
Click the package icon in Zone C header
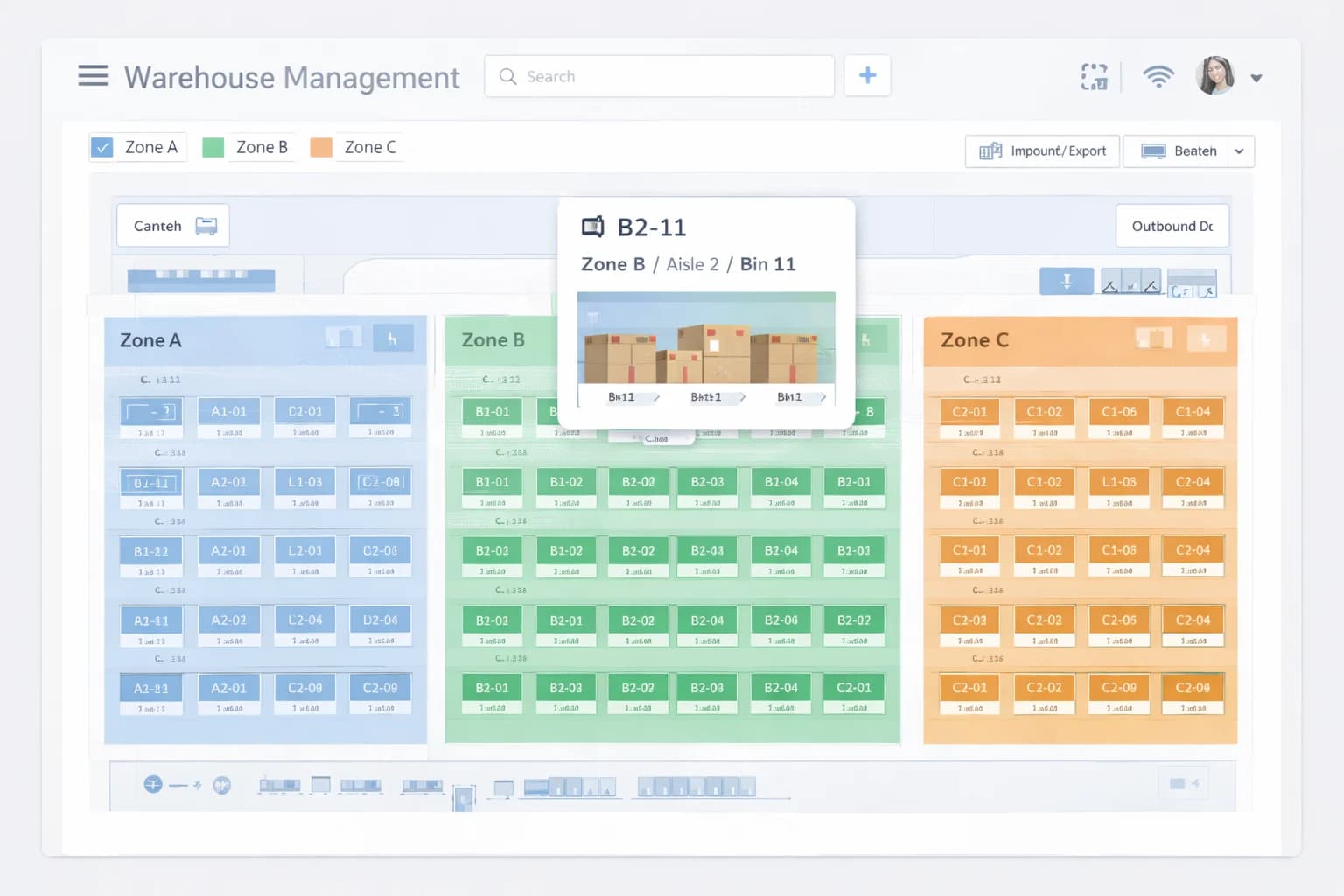[1153, 339]
